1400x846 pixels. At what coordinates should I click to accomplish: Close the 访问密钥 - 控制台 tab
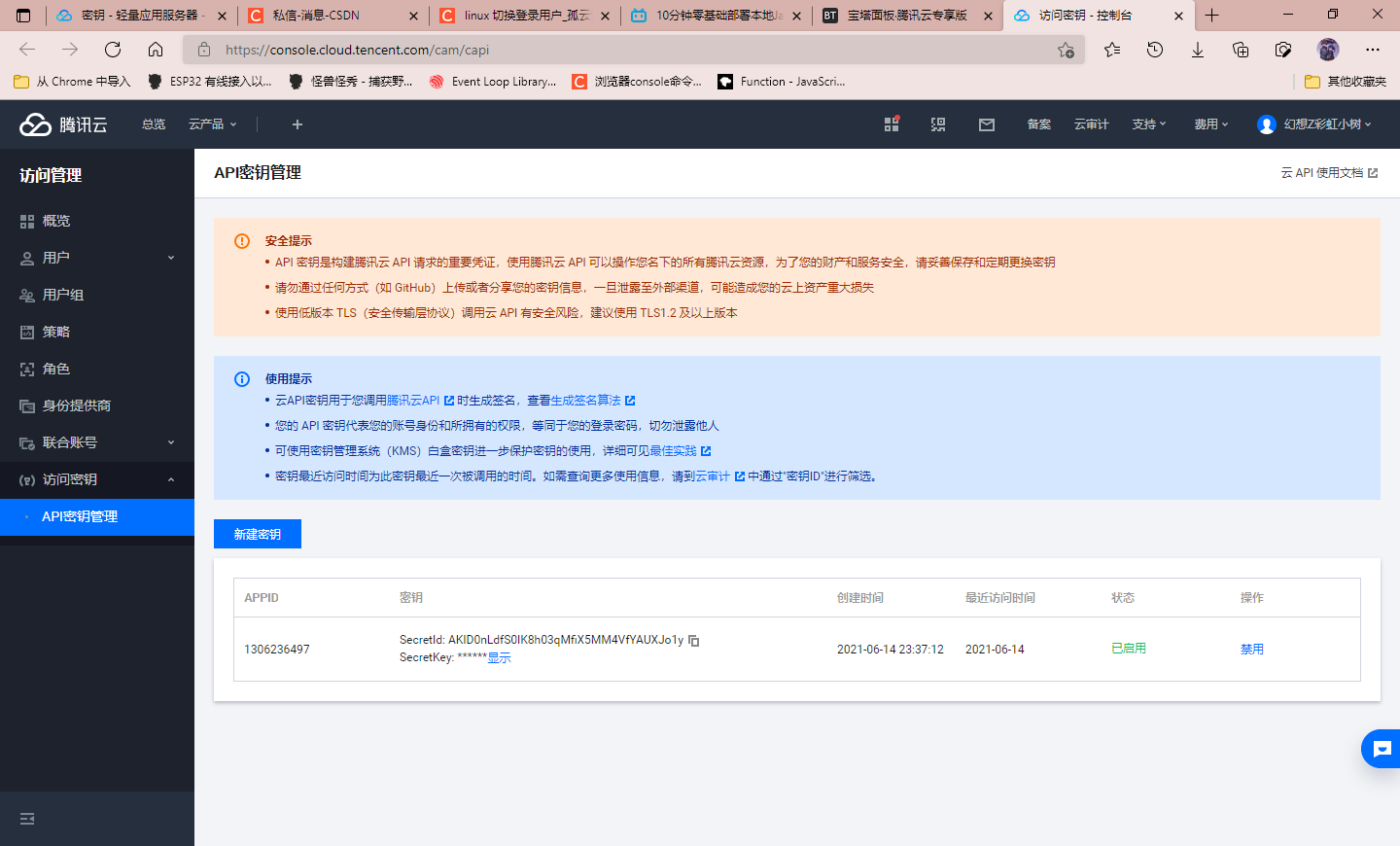coord(1178,16)
